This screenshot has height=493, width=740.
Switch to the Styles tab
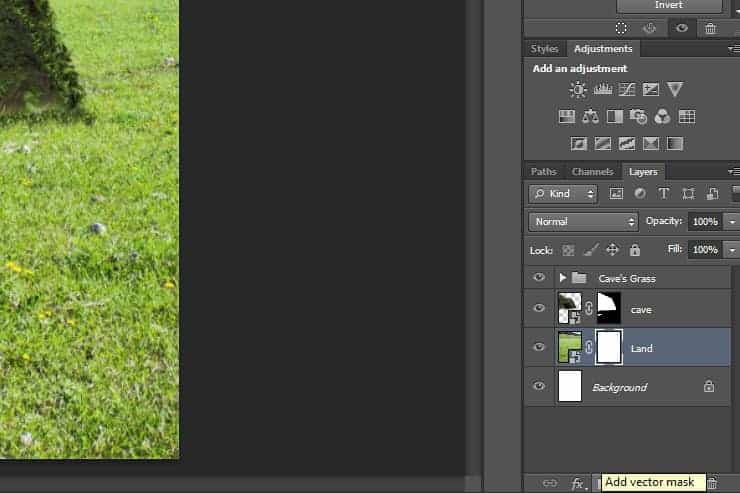point(544,49)
